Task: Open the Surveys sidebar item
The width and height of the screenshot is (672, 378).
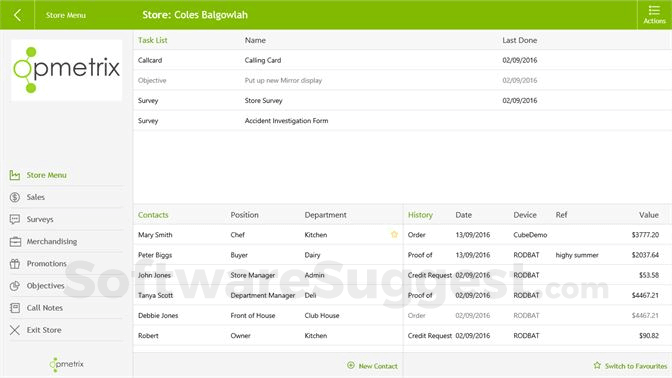Action: pyautogui.click(x=66, y=219)
